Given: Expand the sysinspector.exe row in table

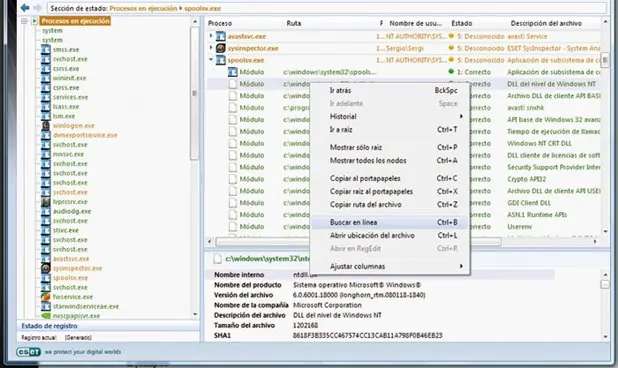Looking at the screenshot, I should (x=211, y=48).
